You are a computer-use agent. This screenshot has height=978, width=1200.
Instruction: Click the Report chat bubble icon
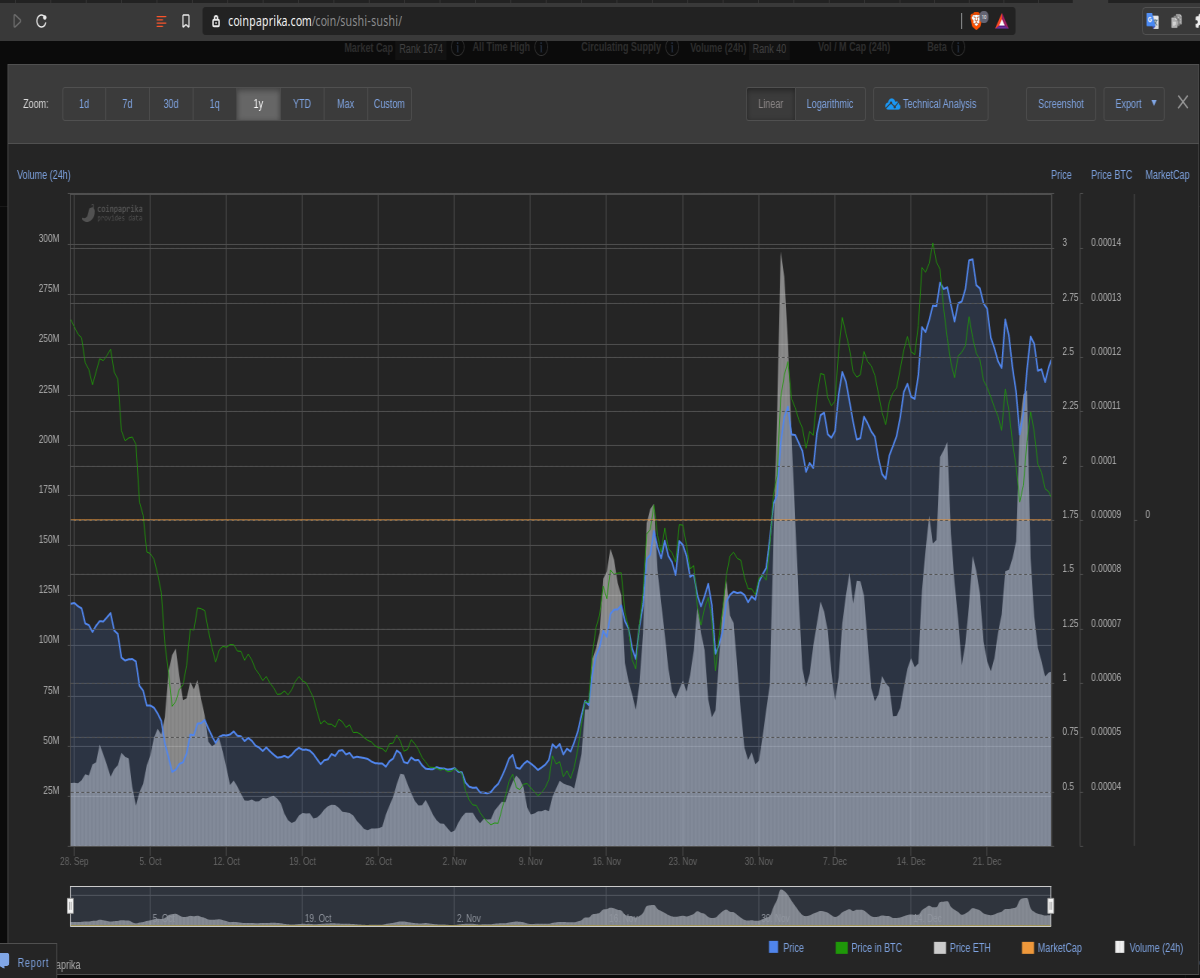tap(5, 961)
